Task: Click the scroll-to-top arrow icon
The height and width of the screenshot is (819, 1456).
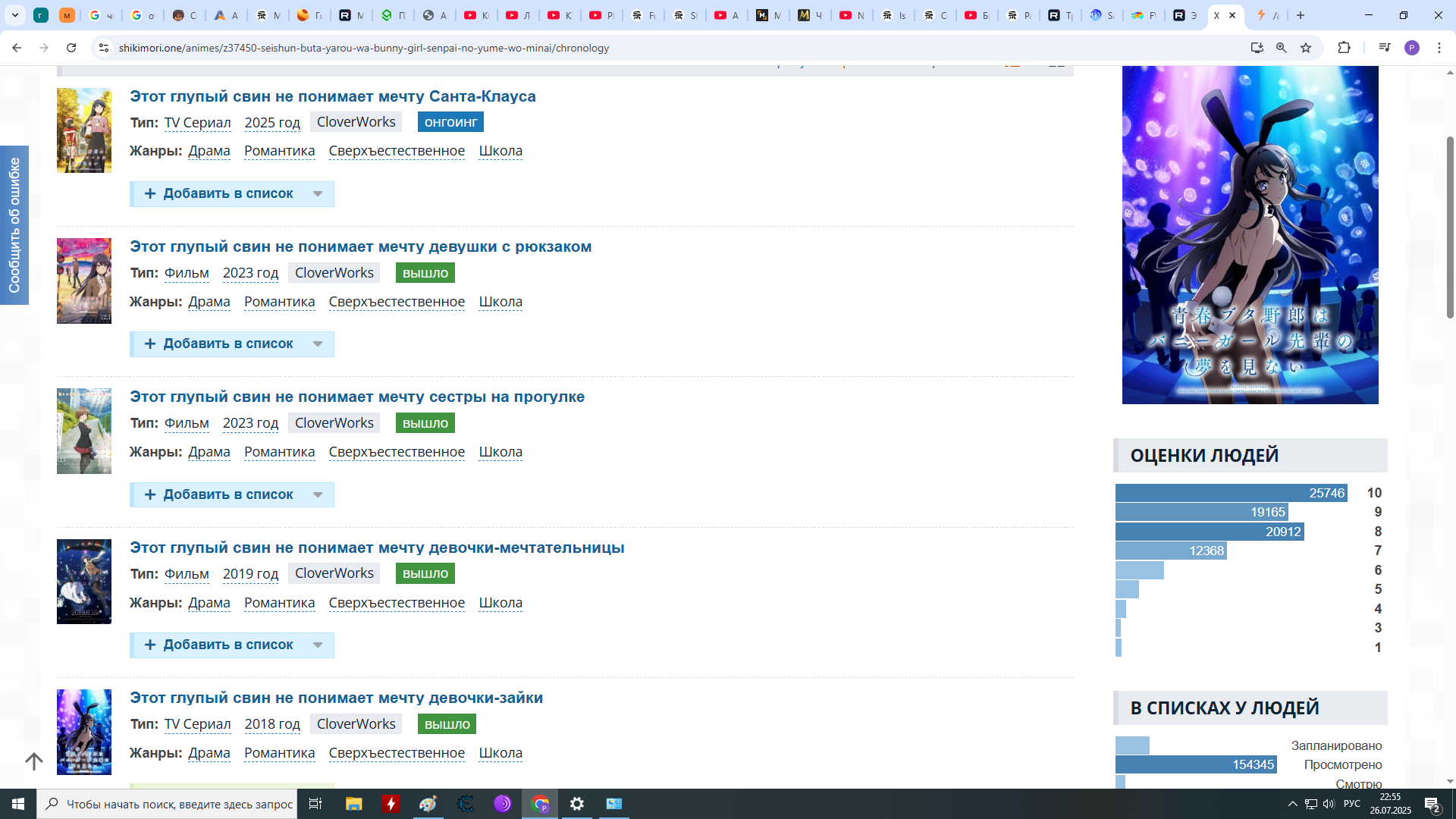Action: 34,761
